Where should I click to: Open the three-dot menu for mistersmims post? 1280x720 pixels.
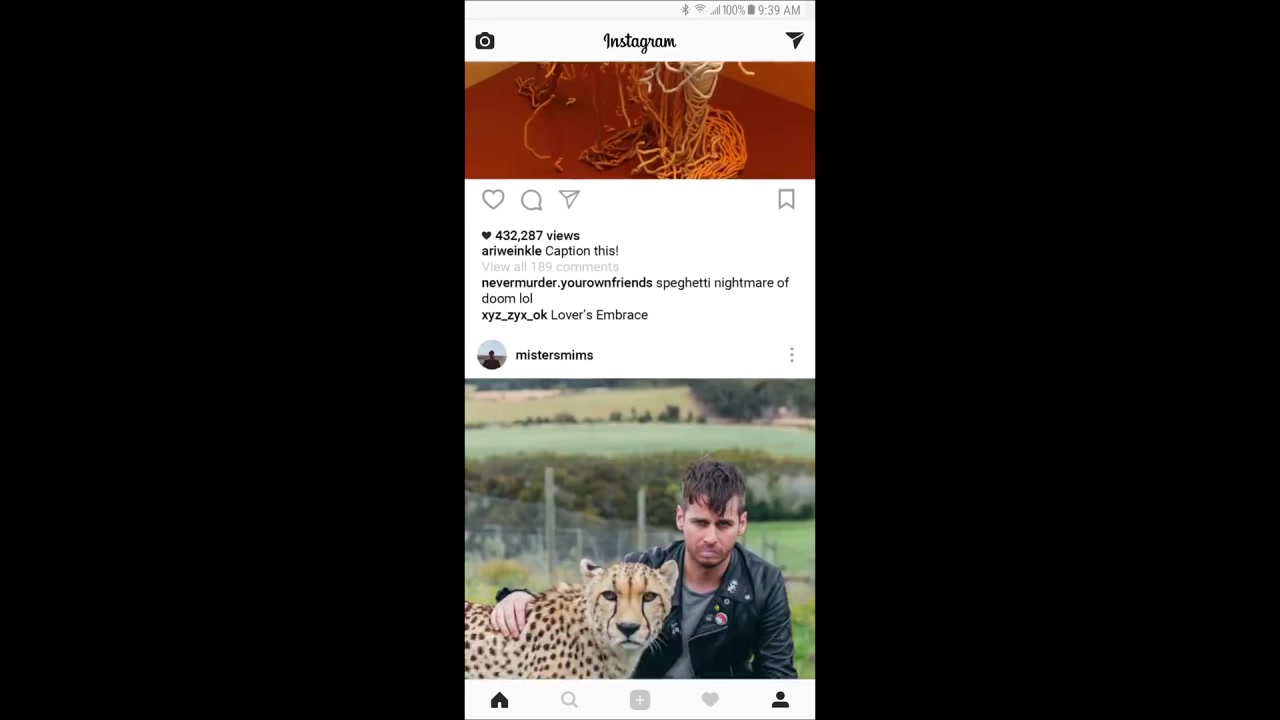click(x=791, y=355)
